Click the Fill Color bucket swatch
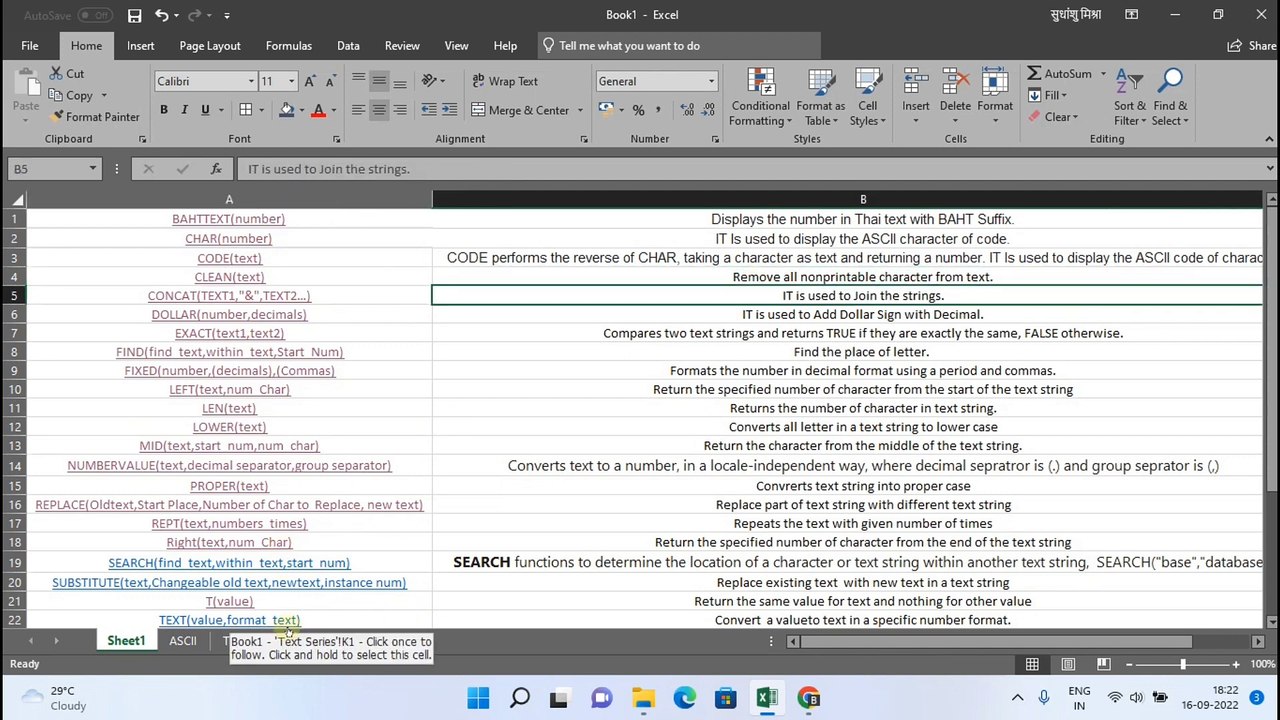1280x720 pixels. 286,110
